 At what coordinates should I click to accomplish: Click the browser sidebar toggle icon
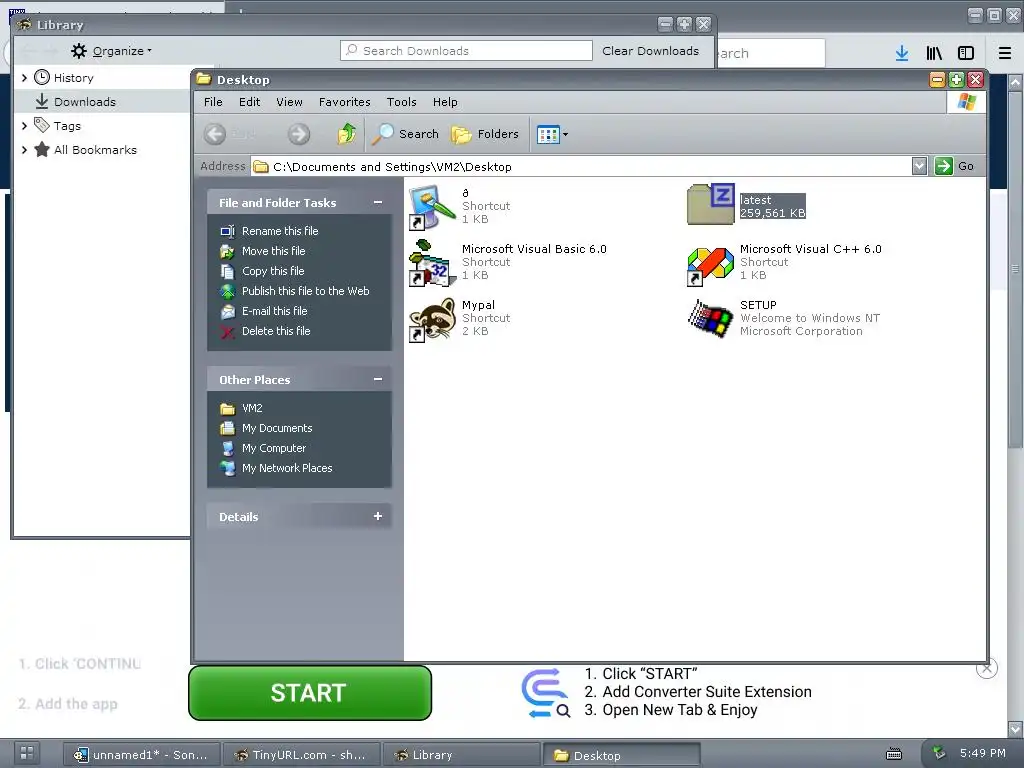pyautogui.click(x=966, y=54)
